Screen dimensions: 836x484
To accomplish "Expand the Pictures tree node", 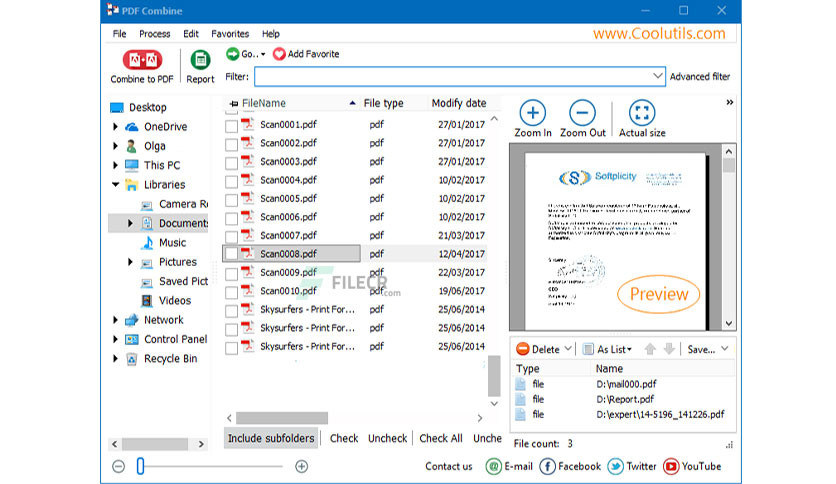I will (x=130, y=262).
